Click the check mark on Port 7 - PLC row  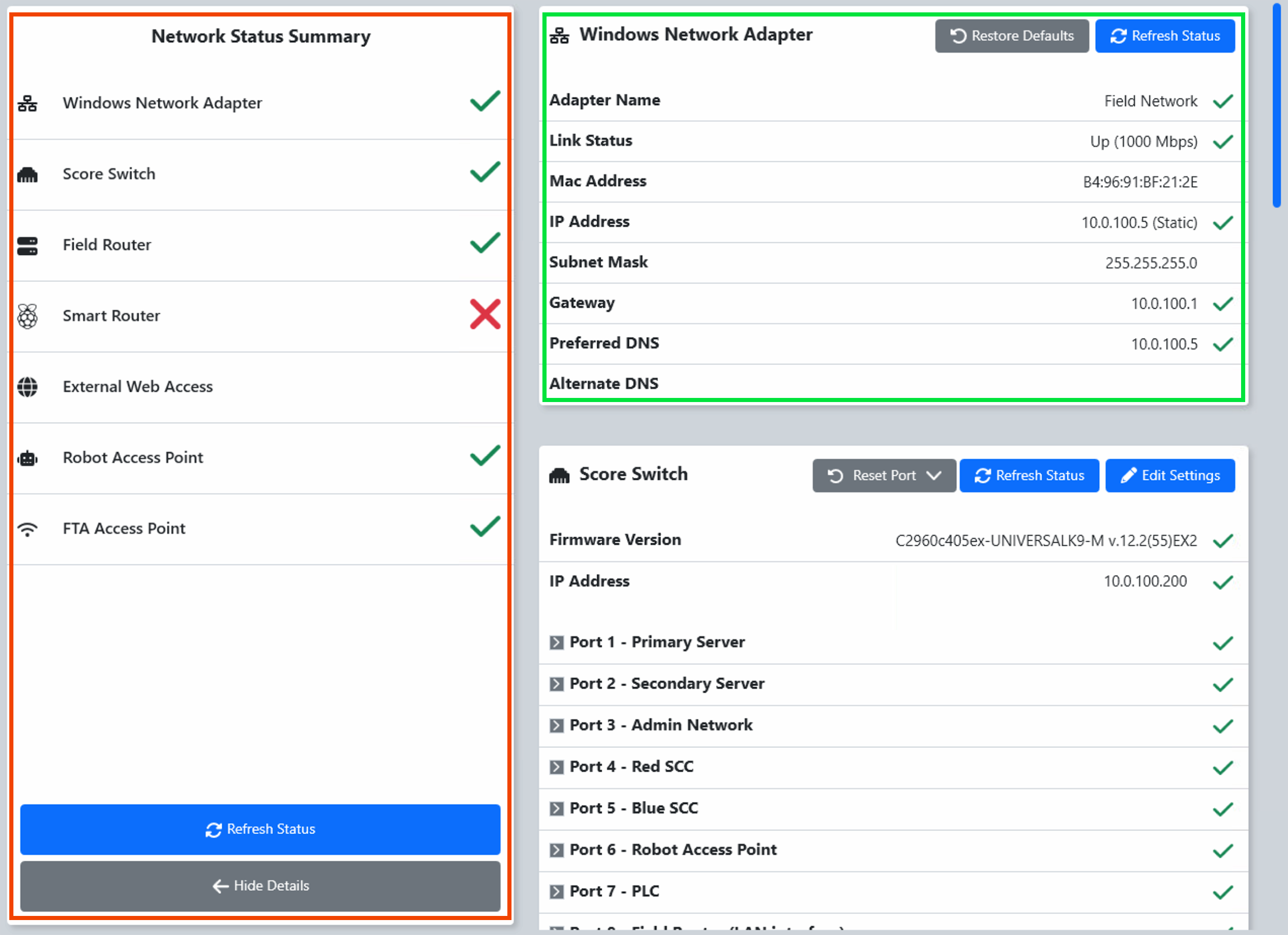1223,892
